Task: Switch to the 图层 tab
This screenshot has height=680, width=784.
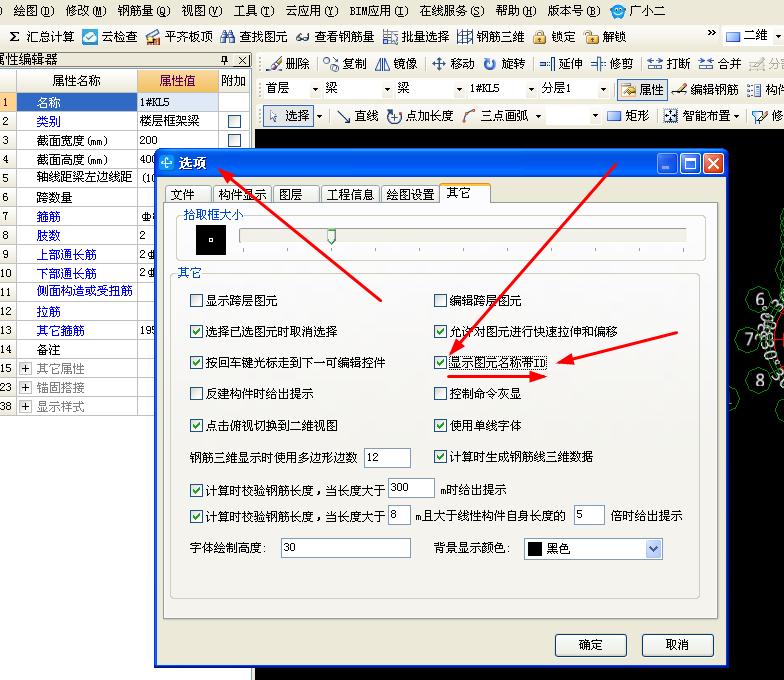Action: tap(296, 194)
